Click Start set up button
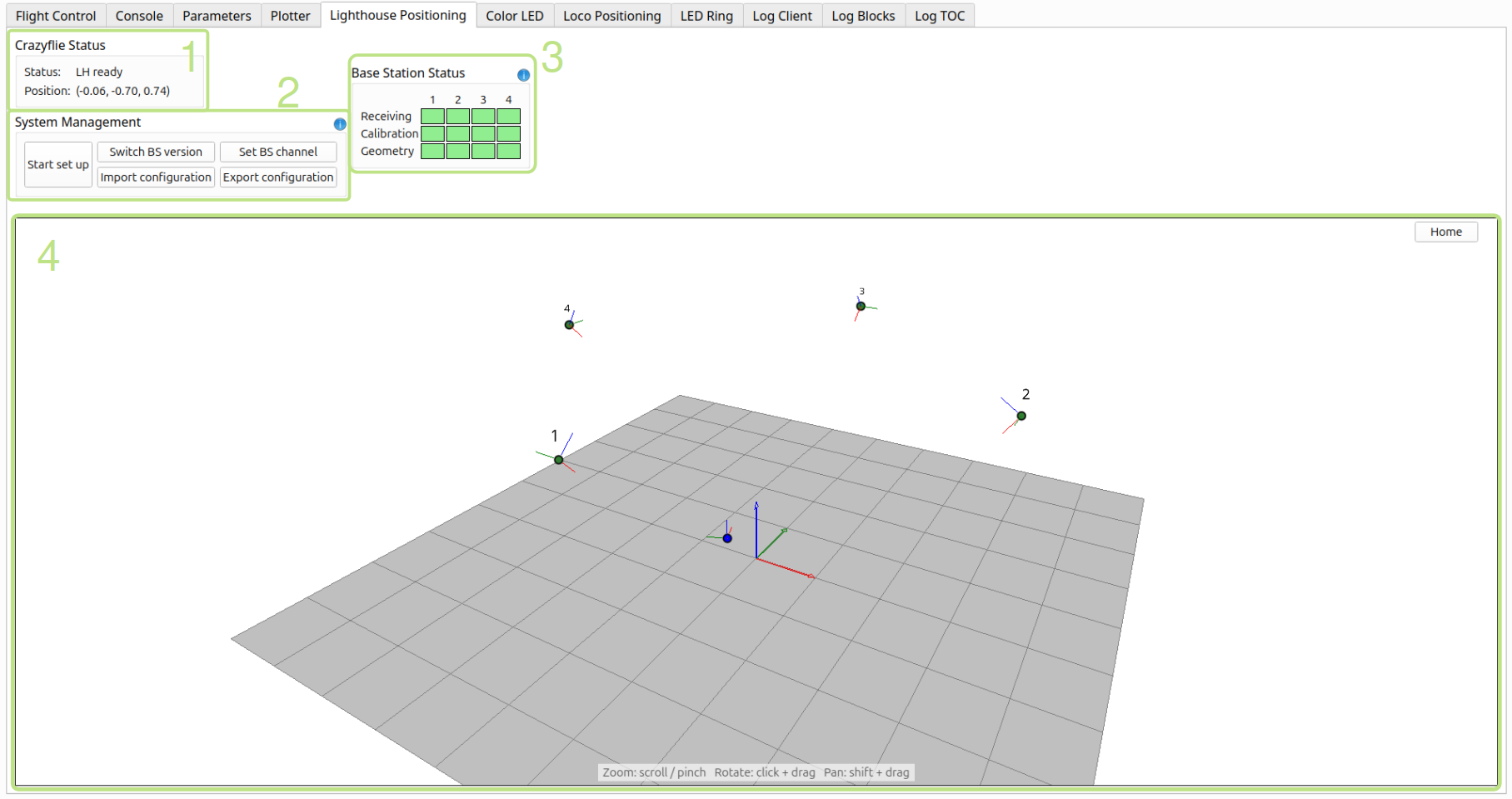 tap(58, 164)
